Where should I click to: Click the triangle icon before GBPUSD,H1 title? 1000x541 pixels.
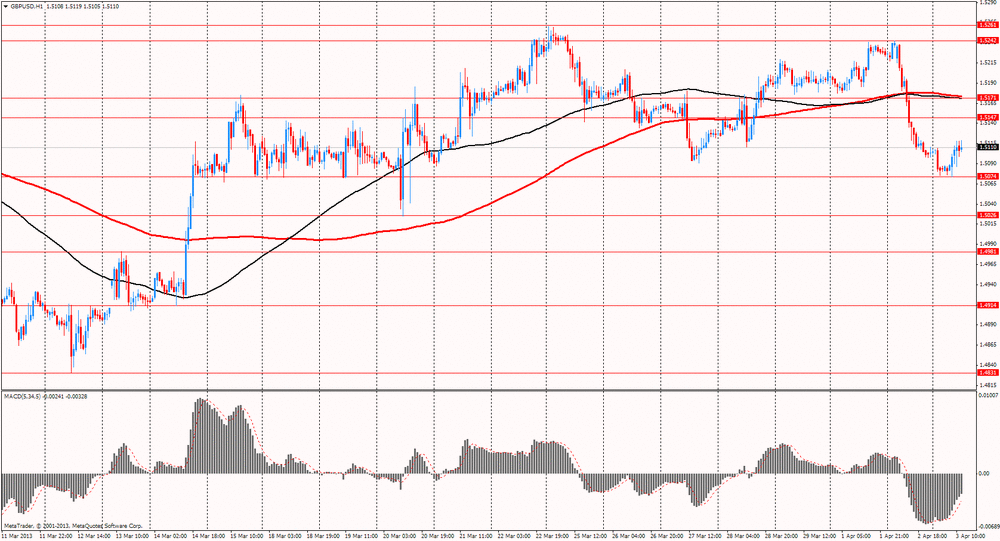click(x=6, y=6)
